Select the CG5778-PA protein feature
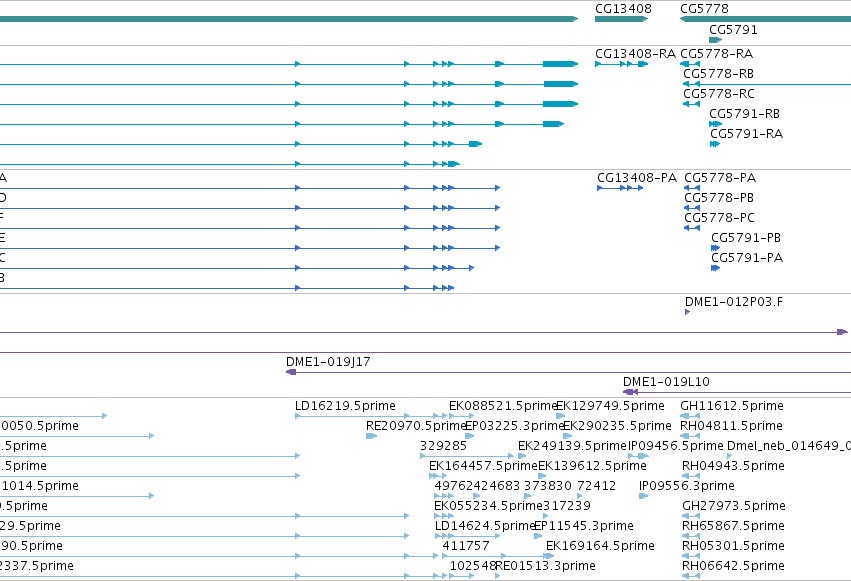This screenshot has width=851, height=581. 692,188
